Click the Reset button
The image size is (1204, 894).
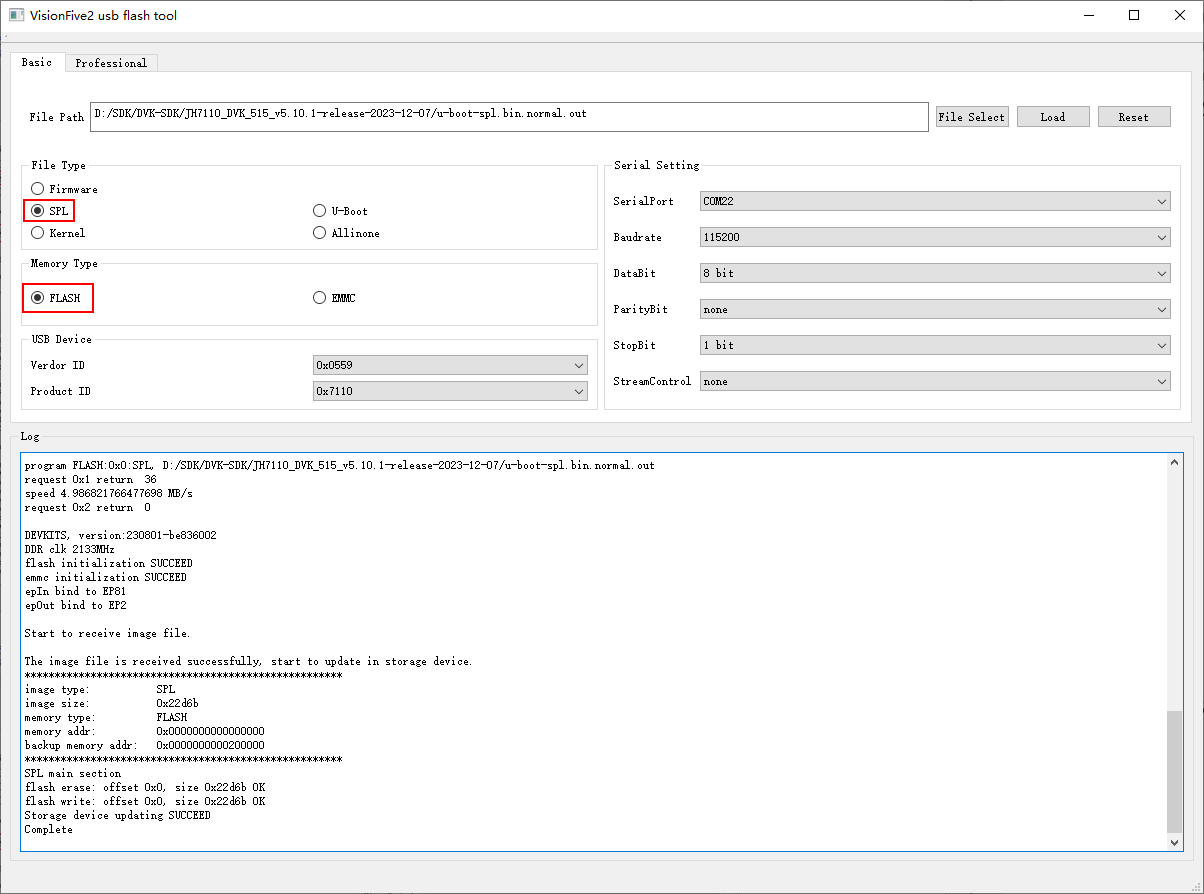pos(1133,117)
